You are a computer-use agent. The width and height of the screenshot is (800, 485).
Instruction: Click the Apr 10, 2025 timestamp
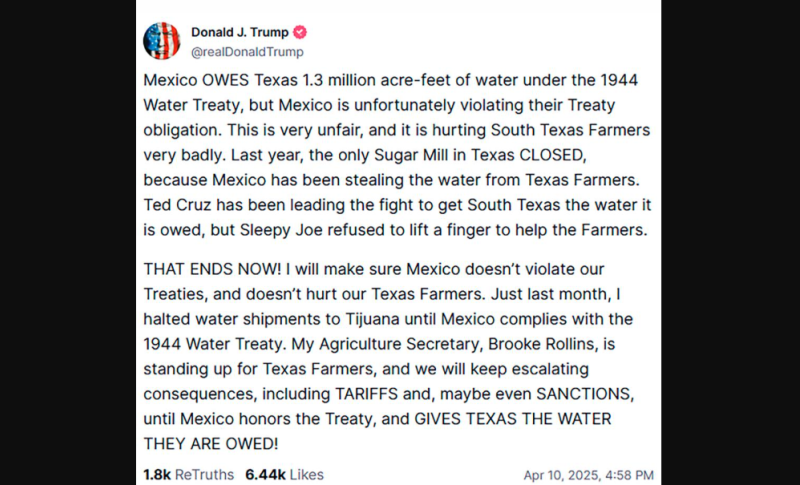(x=588, y=475)
